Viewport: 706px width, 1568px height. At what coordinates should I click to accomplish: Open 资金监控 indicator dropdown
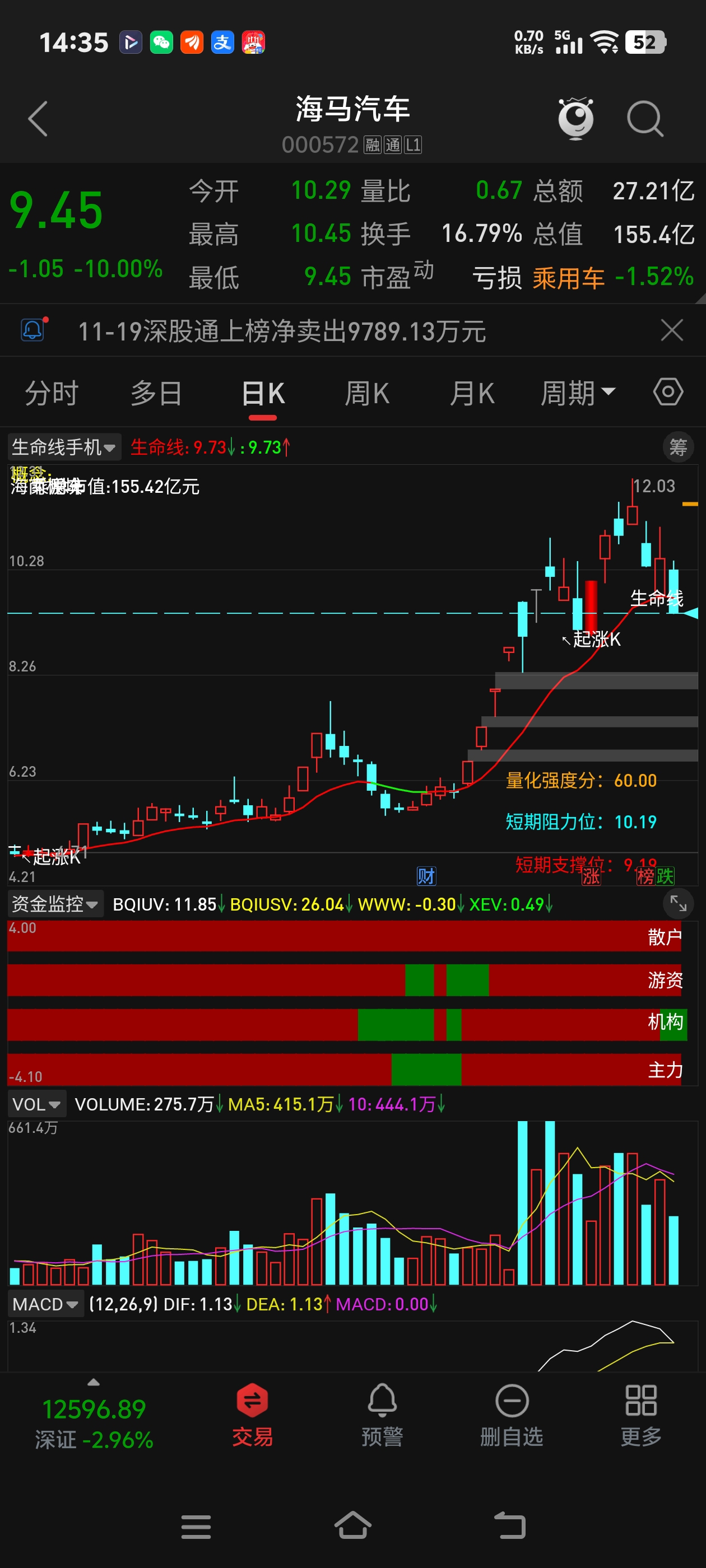[x=55, y=904]
